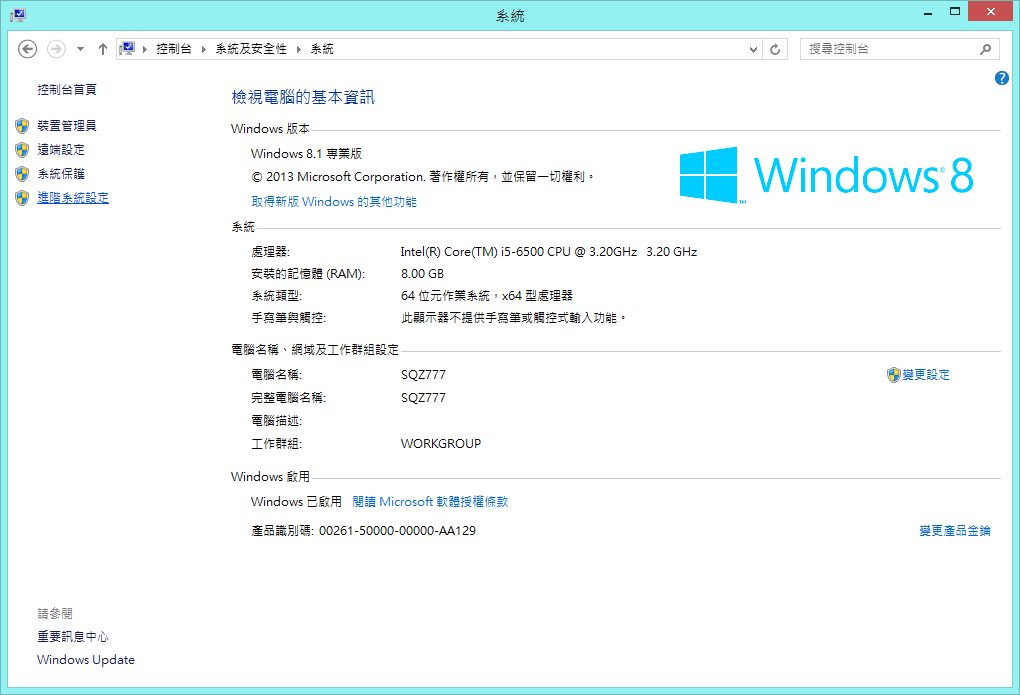
Task: Click the search magnifier icon
Action: click(986, 49)
